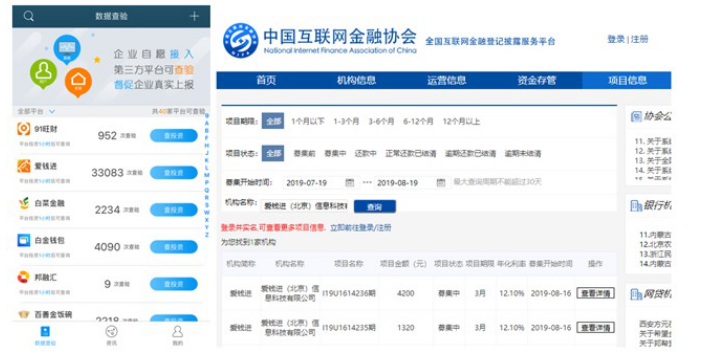This screenshot has height=361, width=710.
Task: Open calendar picker beside 2019-07-19
Action: 350,183
